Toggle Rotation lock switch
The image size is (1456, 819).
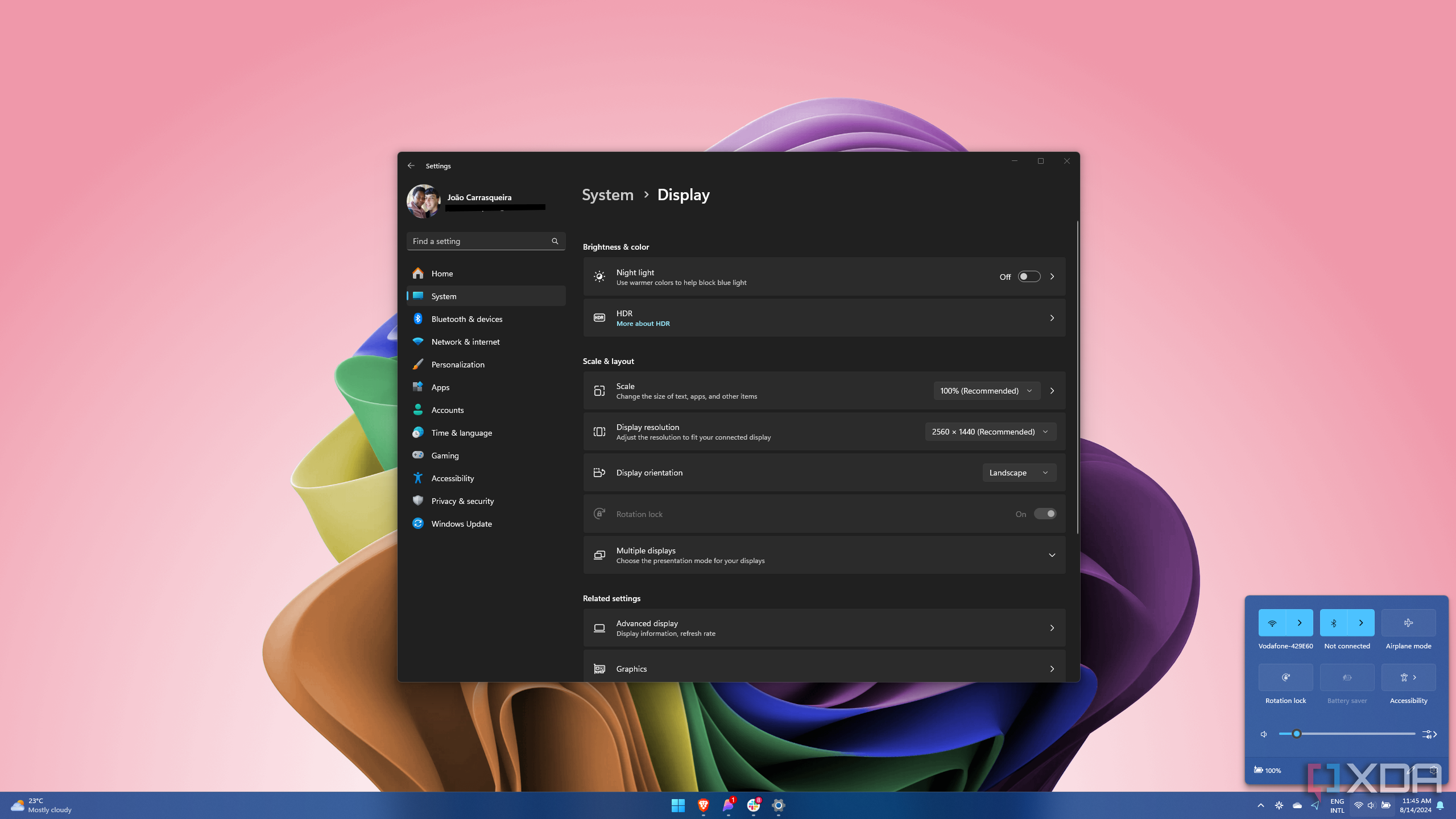click(1045, 513)
